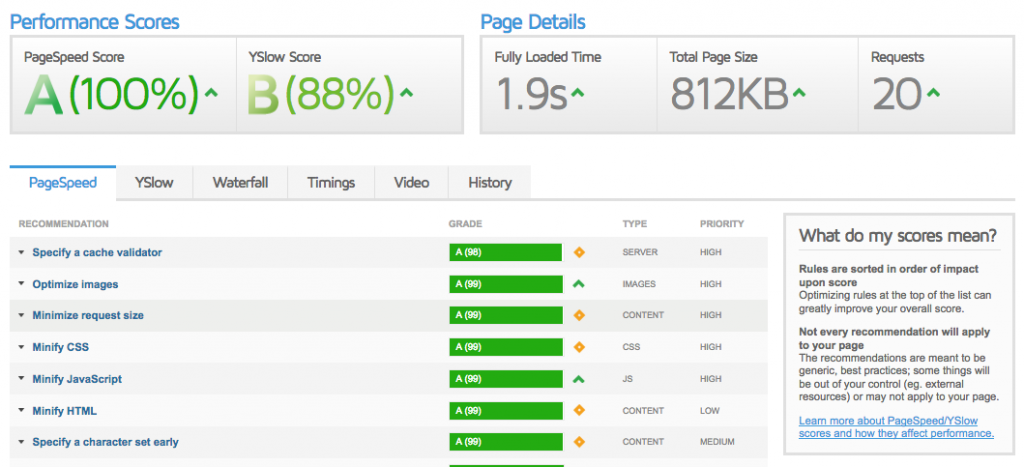The height and width of the screenshot is (467, 1024).
Task: Switch to the YSlow tab
Action: pos(154,182)
